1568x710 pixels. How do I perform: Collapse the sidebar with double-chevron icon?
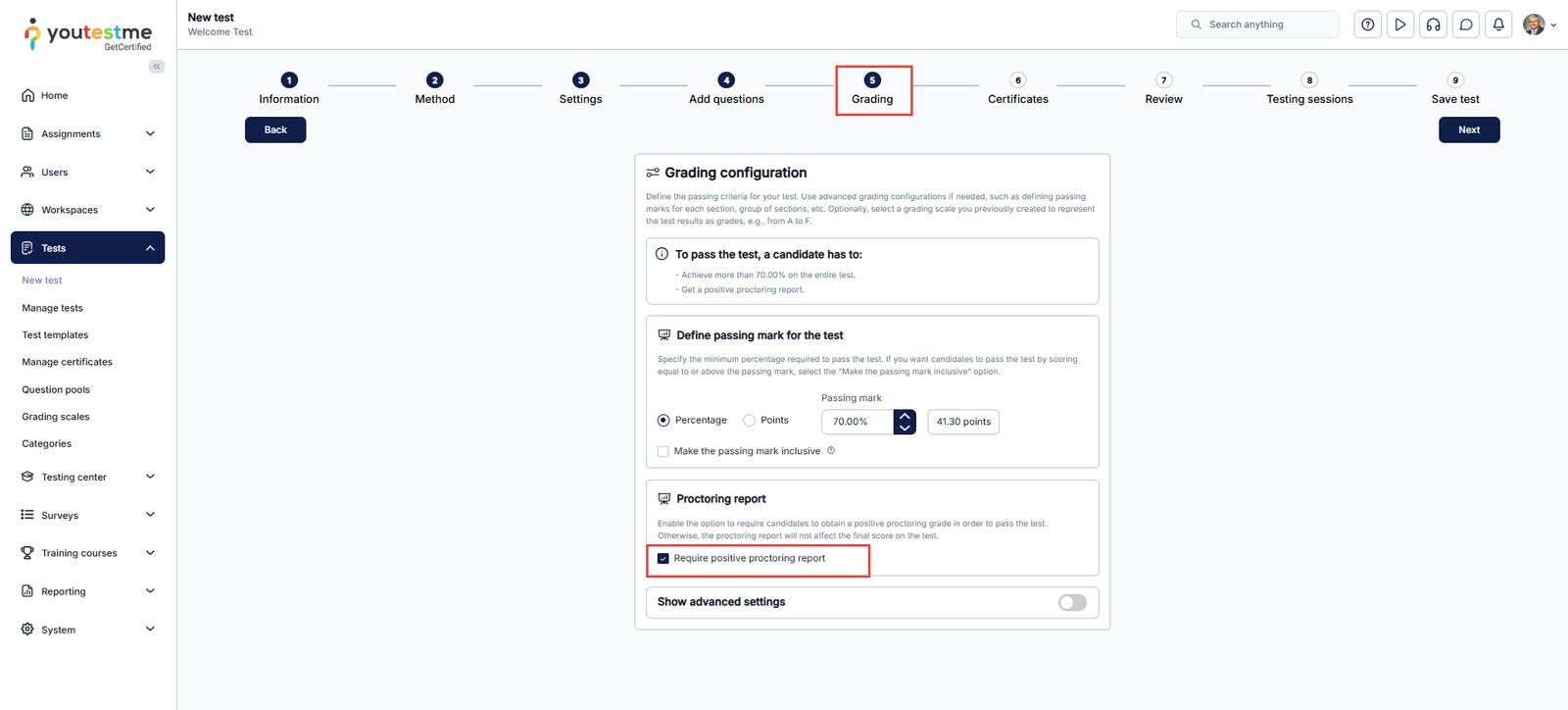[157, 67]
